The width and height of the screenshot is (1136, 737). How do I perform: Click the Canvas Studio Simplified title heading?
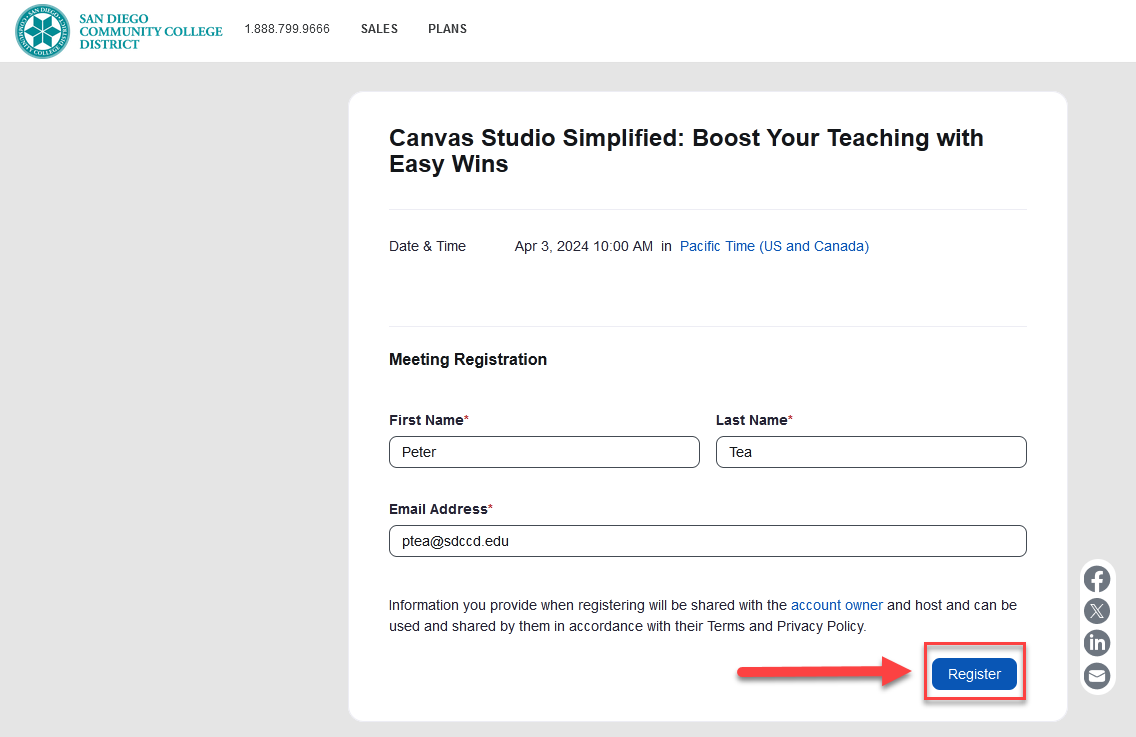686,151
